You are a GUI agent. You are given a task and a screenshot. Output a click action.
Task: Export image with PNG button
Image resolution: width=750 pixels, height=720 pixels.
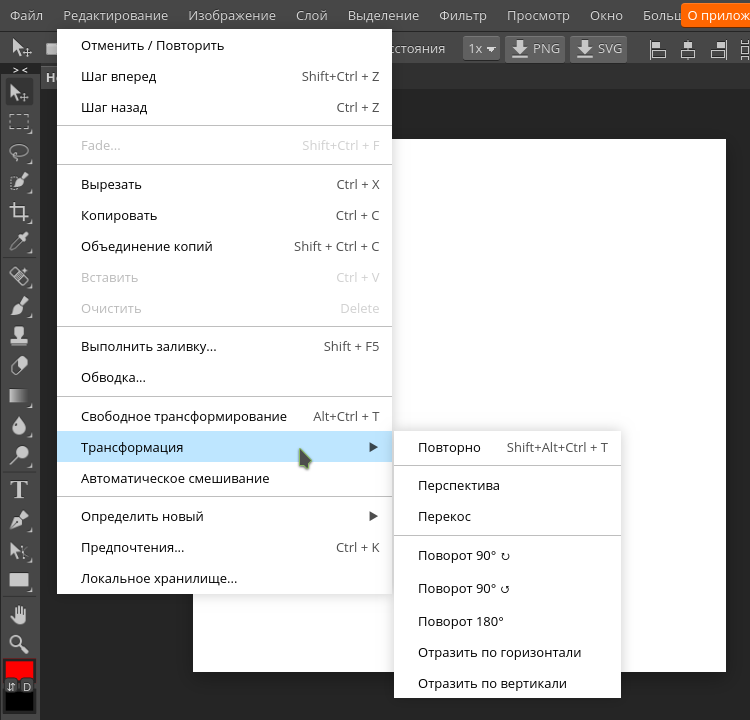tap(535, 49)
